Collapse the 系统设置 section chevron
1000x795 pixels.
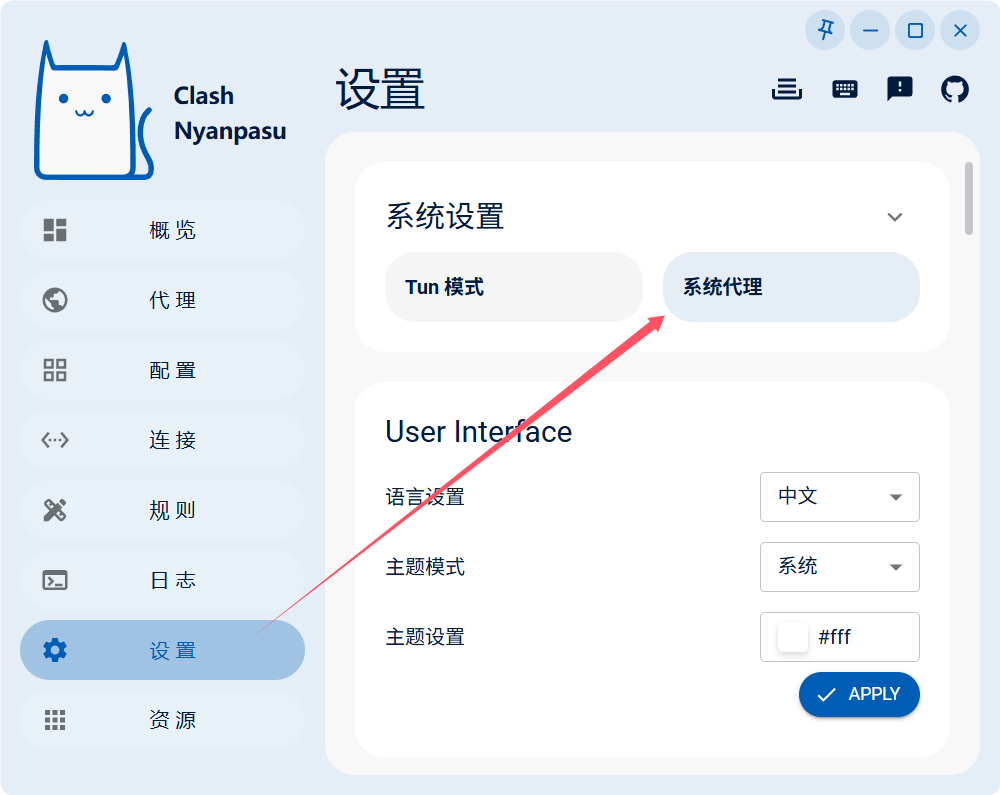pyautogui.click(x=895, y=217)
